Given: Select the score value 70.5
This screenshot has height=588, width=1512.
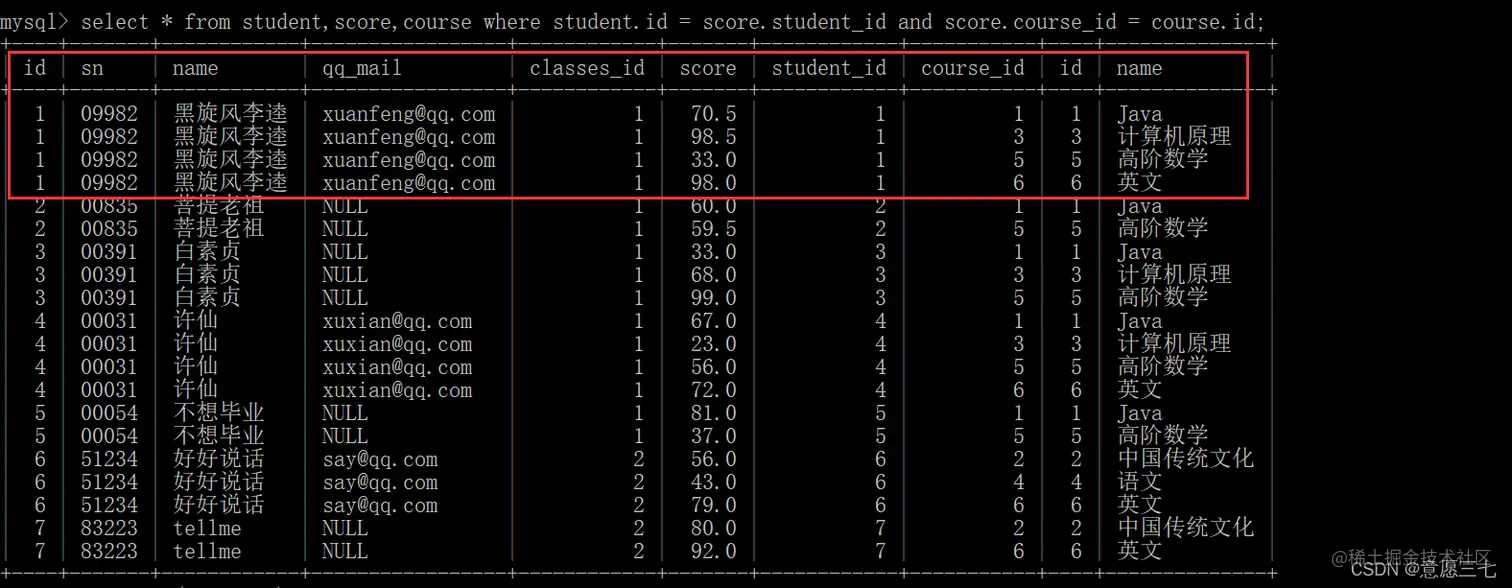Looking at the screenshot, I should (x=714, y=114).
